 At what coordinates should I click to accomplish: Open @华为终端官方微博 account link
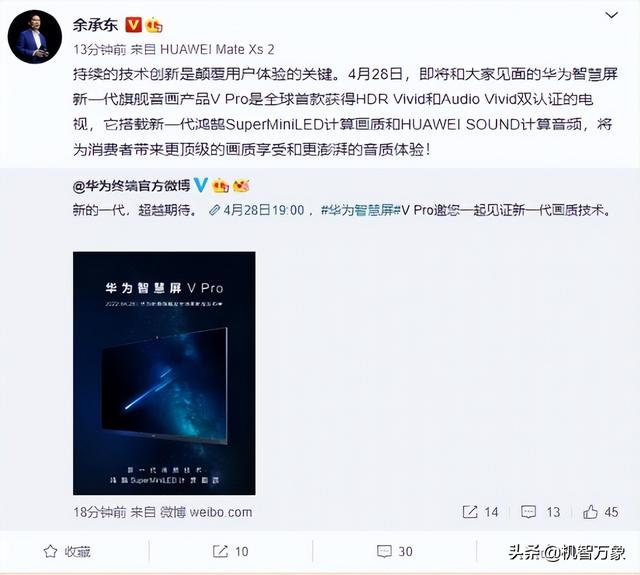coord(131,186)
